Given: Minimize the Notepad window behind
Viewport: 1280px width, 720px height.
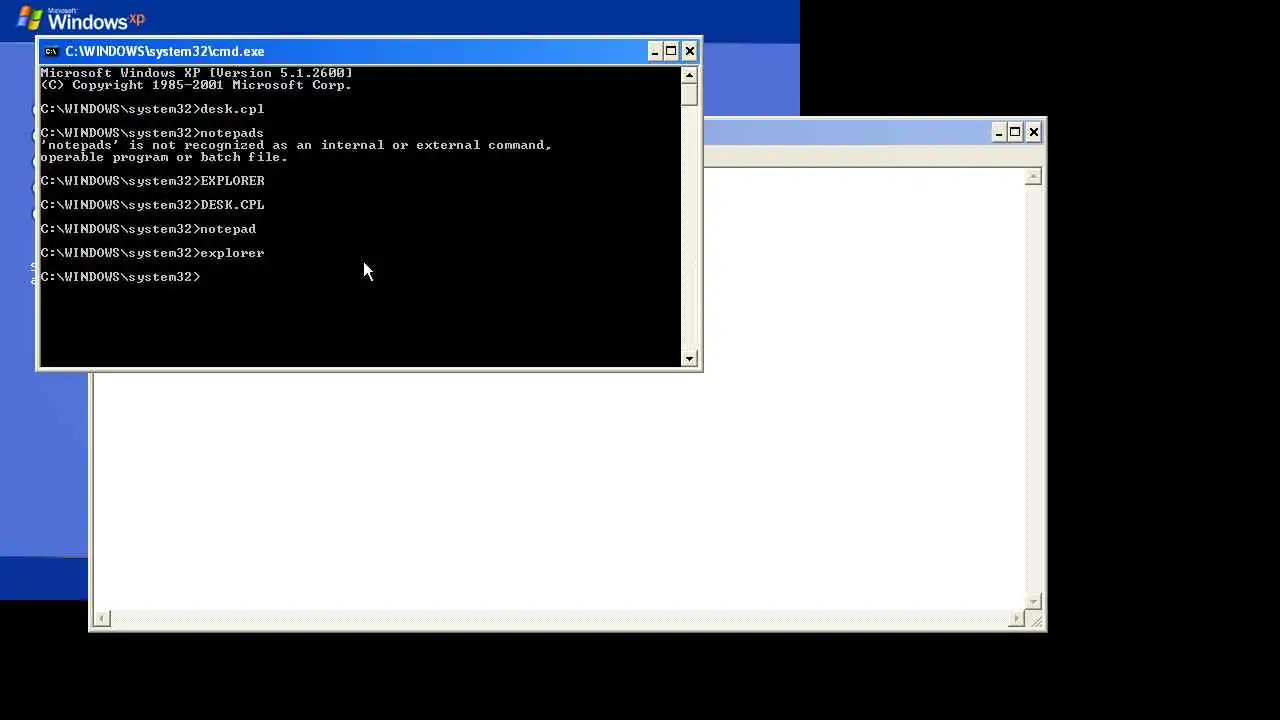Looking at the screenshot, I should tap(999, 132).
